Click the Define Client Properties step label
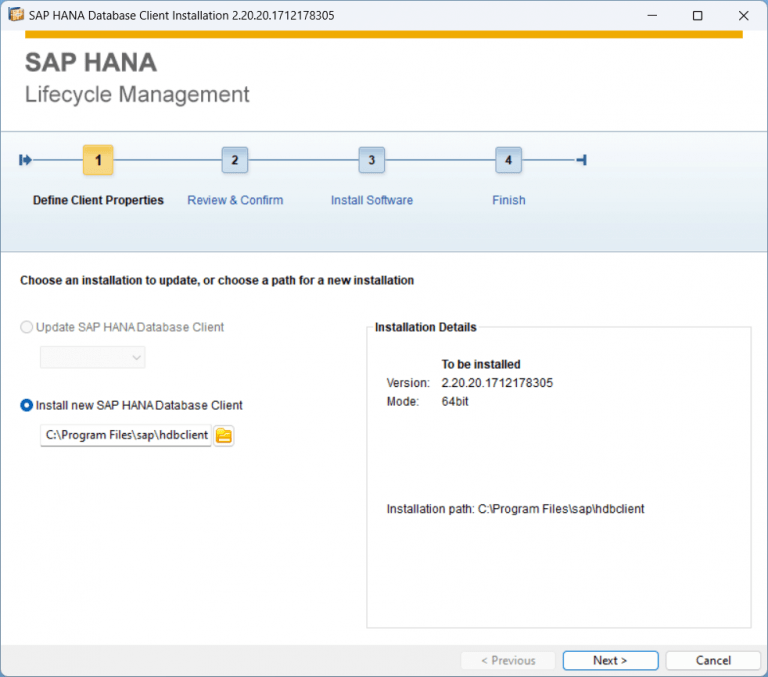 coord(98,200)
